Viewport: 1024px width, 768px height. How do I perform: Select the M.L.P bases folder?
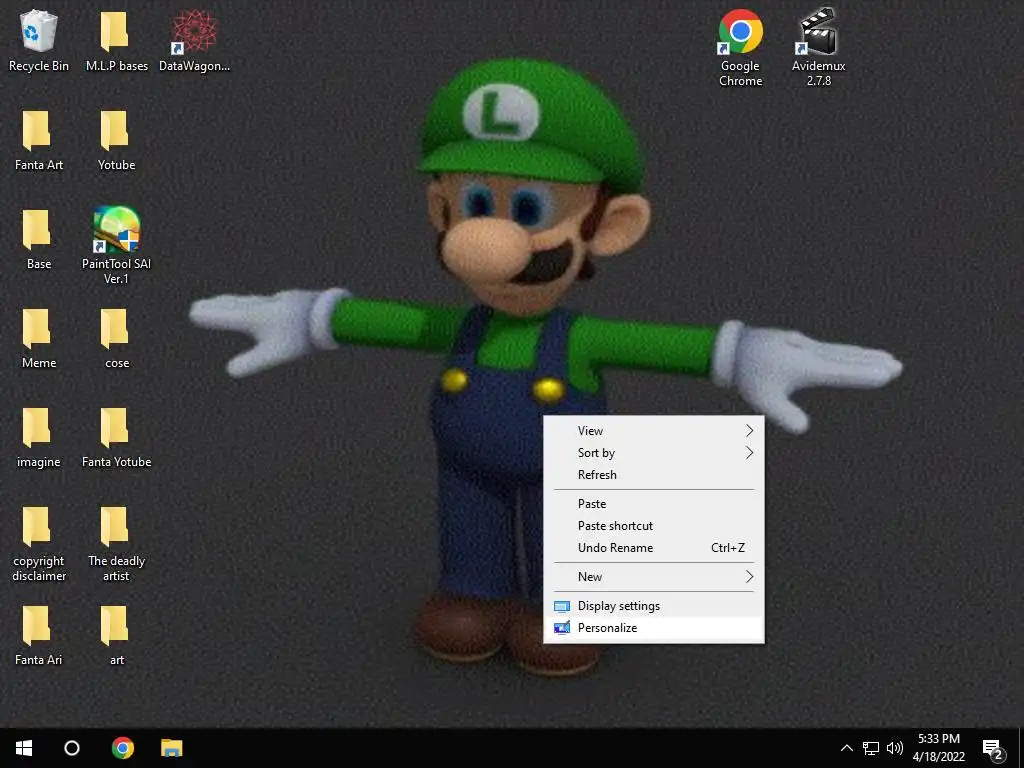coord(116,40)
